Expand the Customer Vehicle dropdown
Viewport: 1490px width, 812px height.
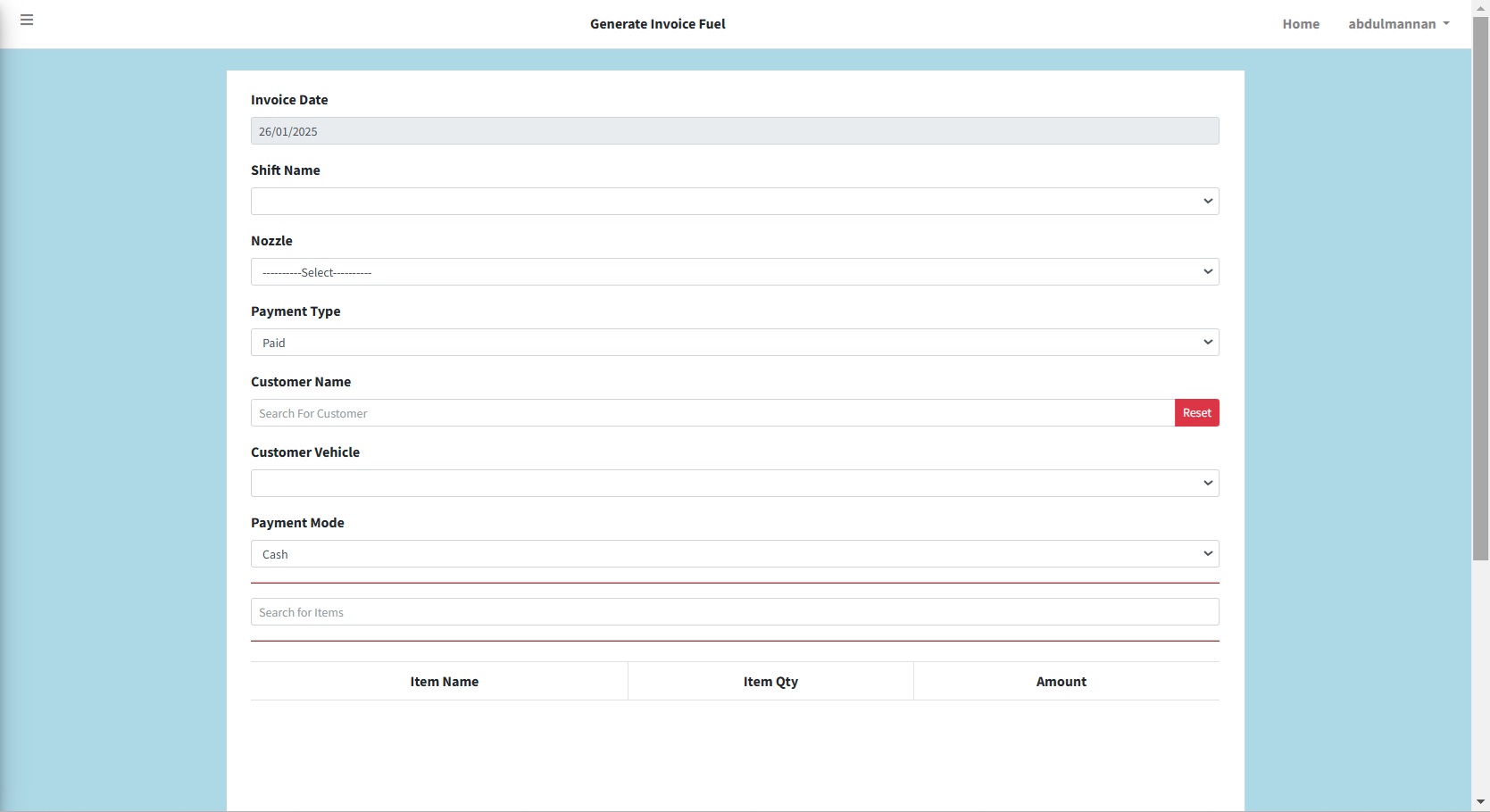pyautogui.click(x=734, y=484)
